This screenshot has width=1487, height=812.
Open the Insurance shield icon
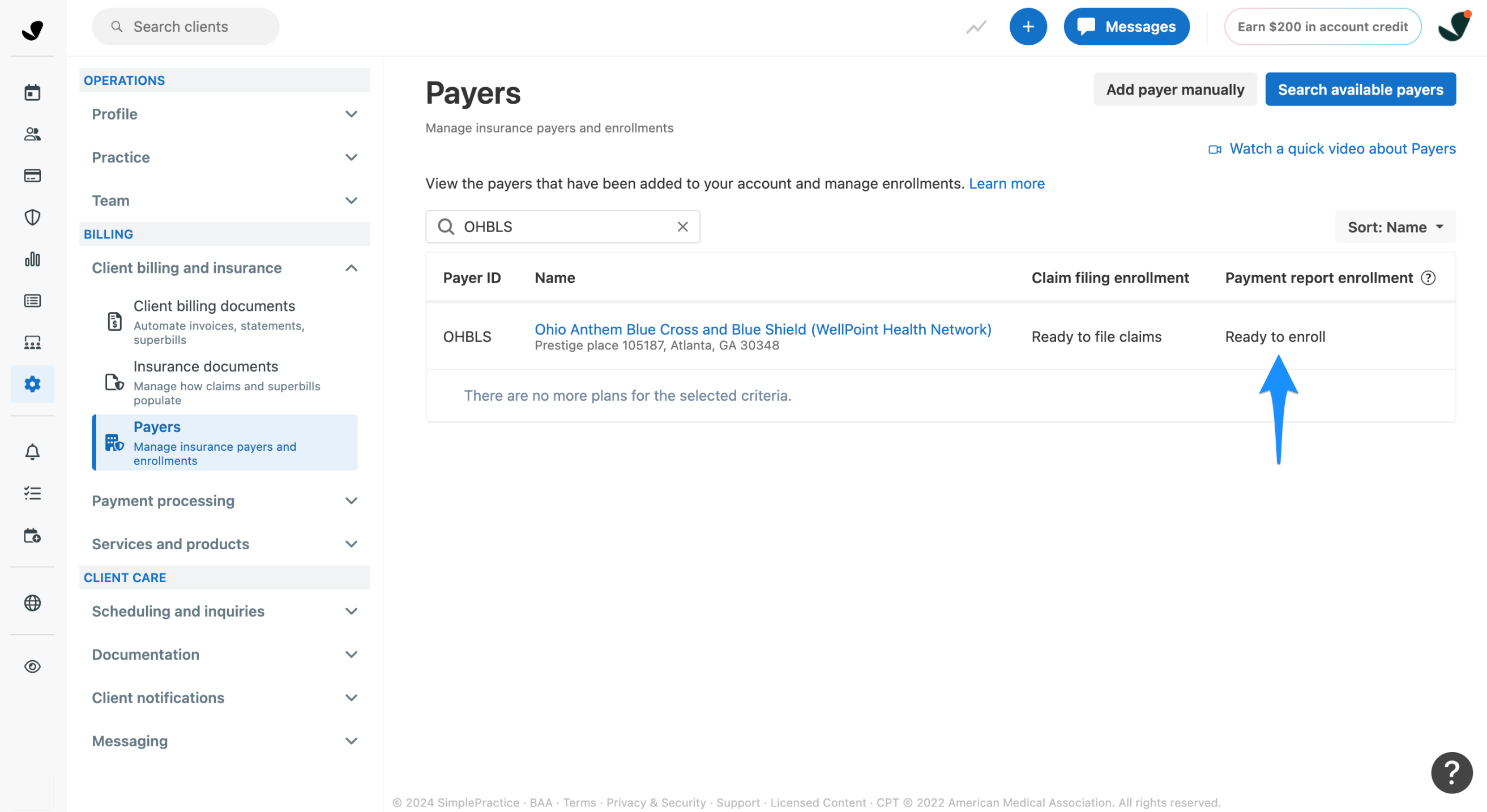point(32,217)
